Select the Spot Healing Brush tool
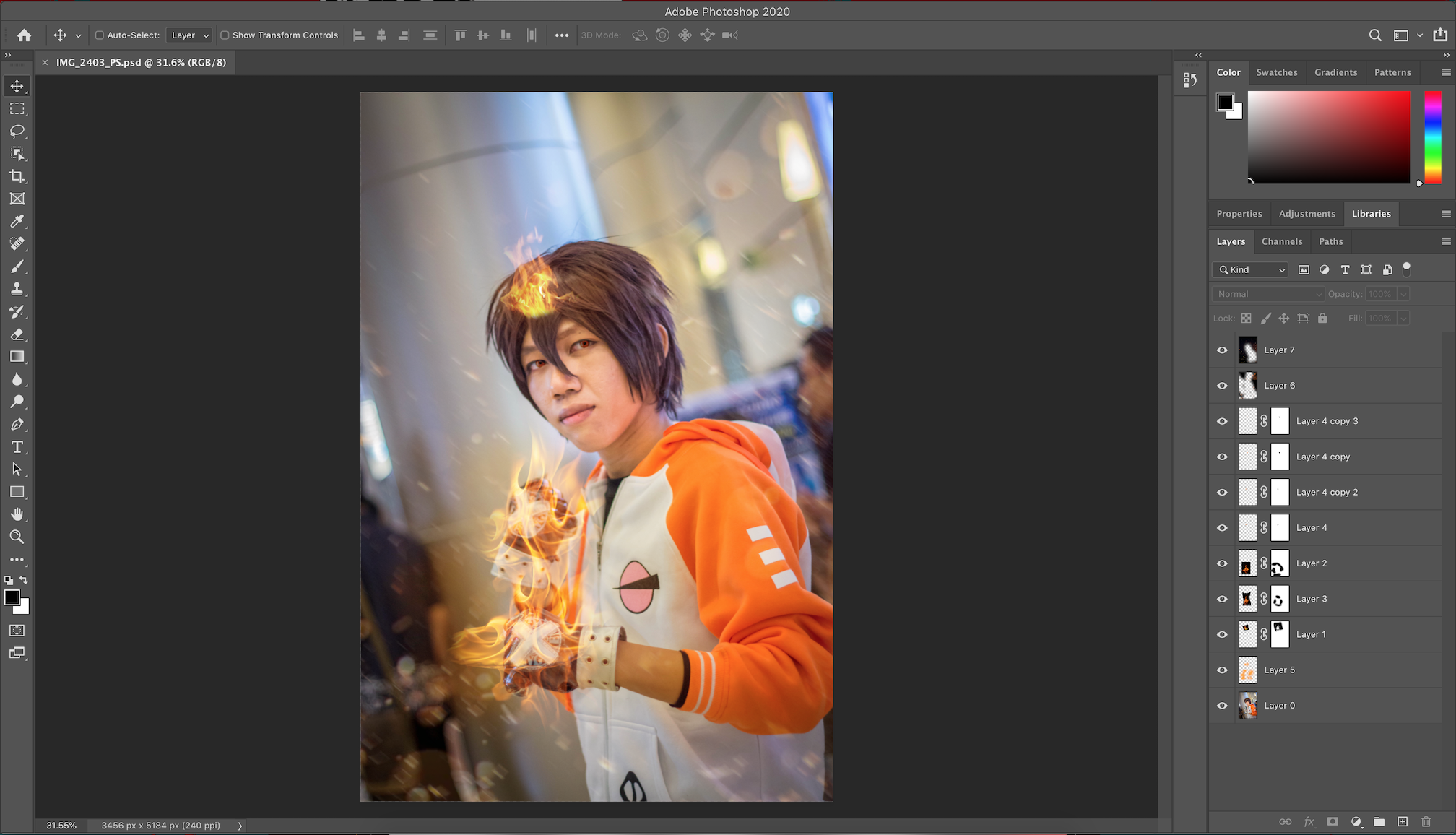This screenshot has width=1456, height=835. pyautogui.click(x=17, y=243)
